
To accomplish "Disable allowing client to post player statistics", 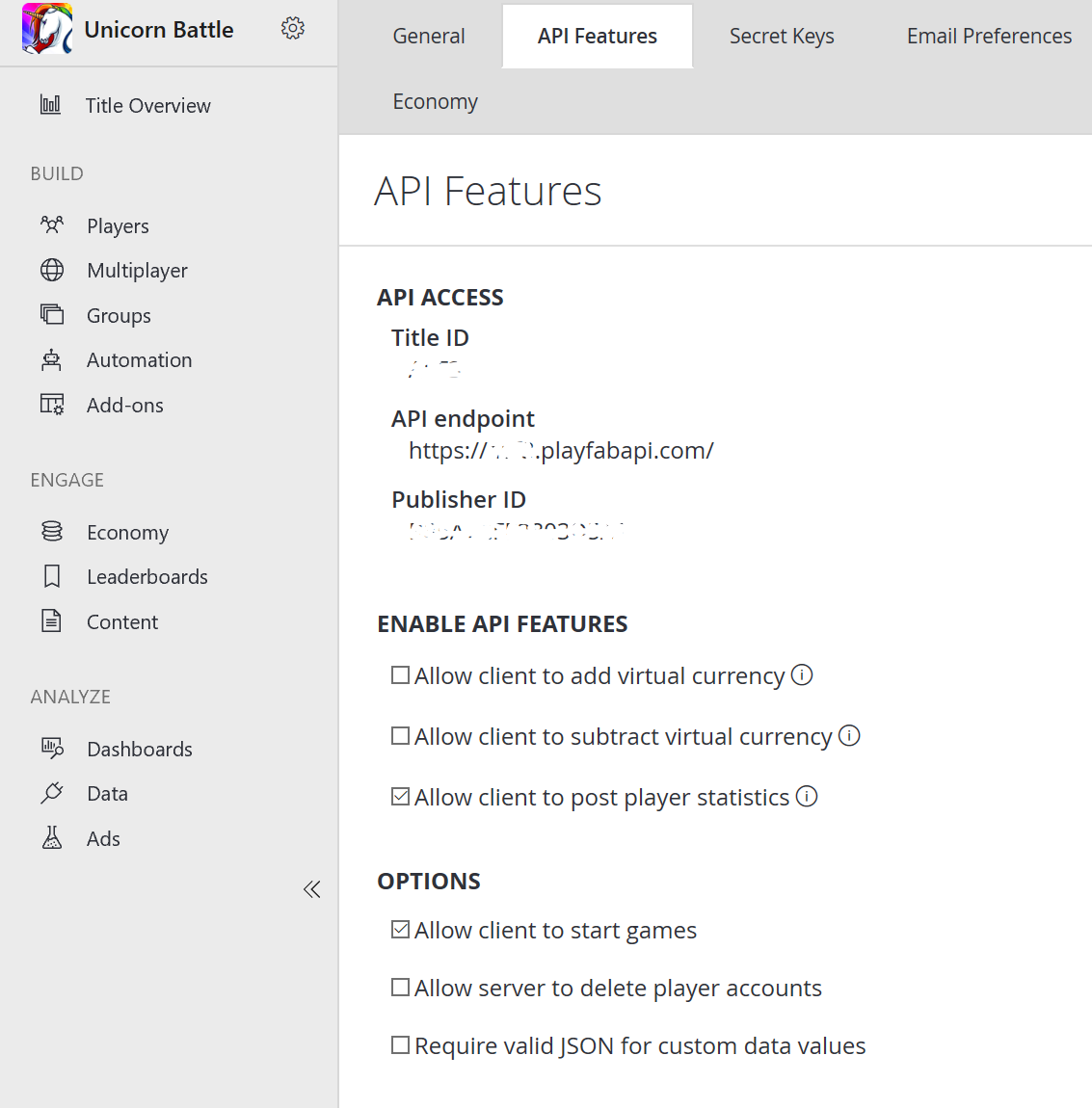I will pyautogui.click(x=400, y=796).
